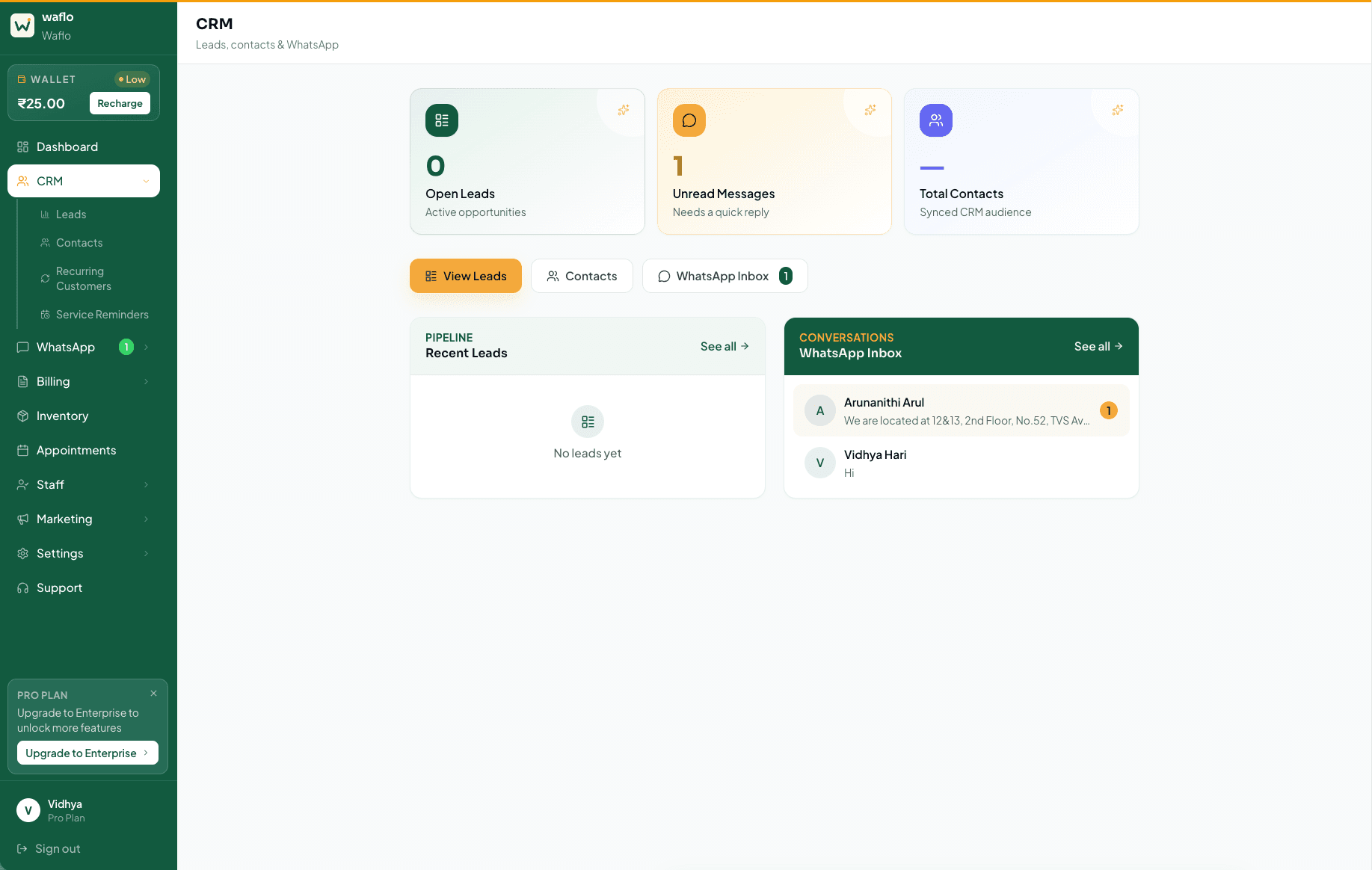Click the Billing document icon
Screen dimensions: 1372x870
[23, 381]
